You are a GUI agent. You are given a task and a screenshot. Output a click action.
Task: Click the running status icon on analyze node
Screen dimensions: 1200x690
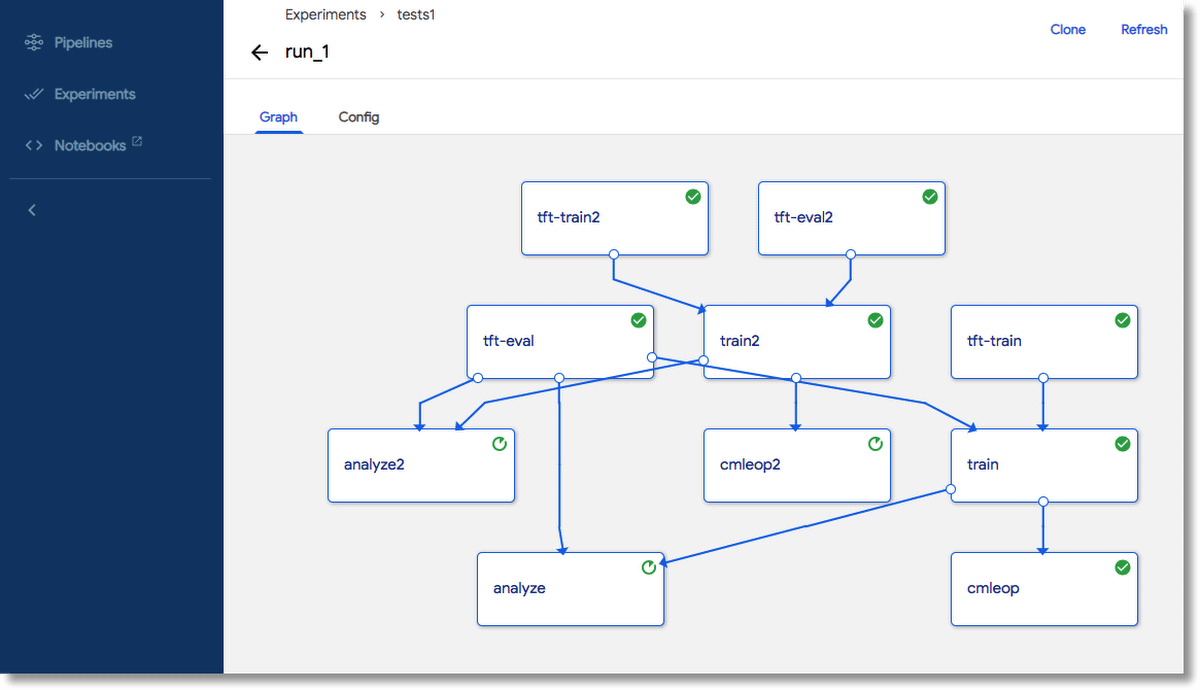click(648, 568)
